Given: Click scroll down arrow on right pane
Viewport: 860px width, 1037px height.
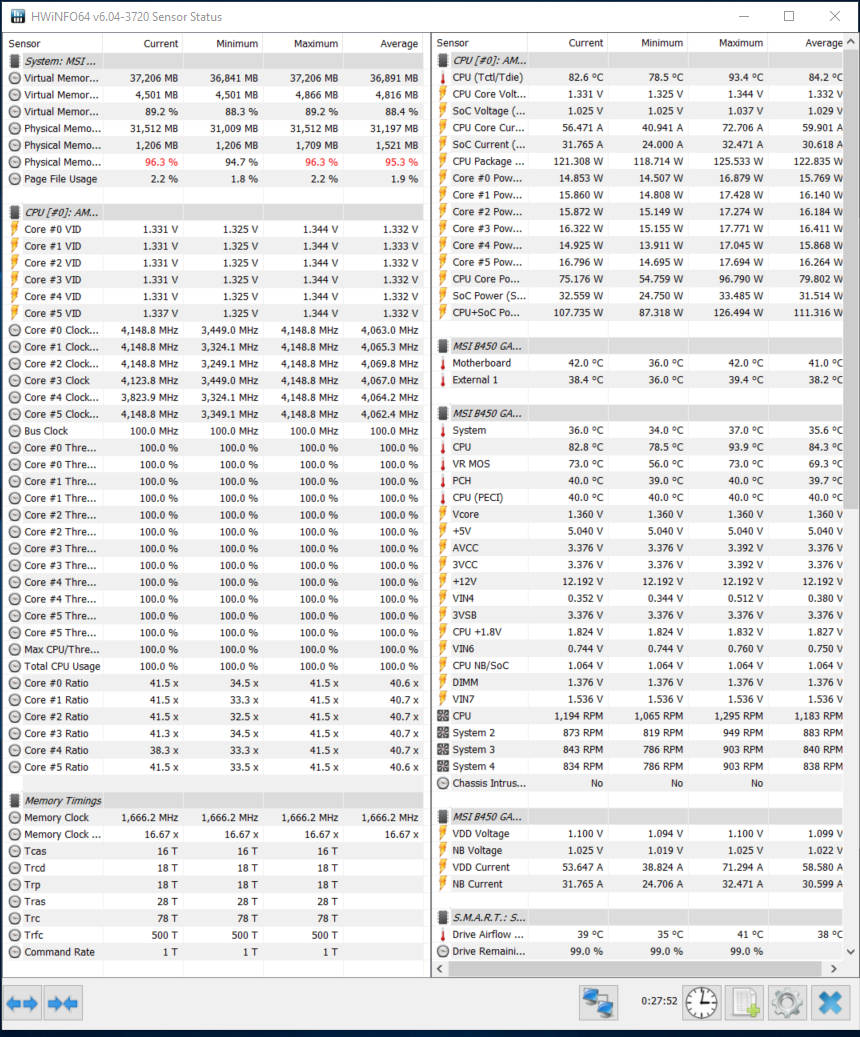Looking at the screenshot, I should point(851,952).
